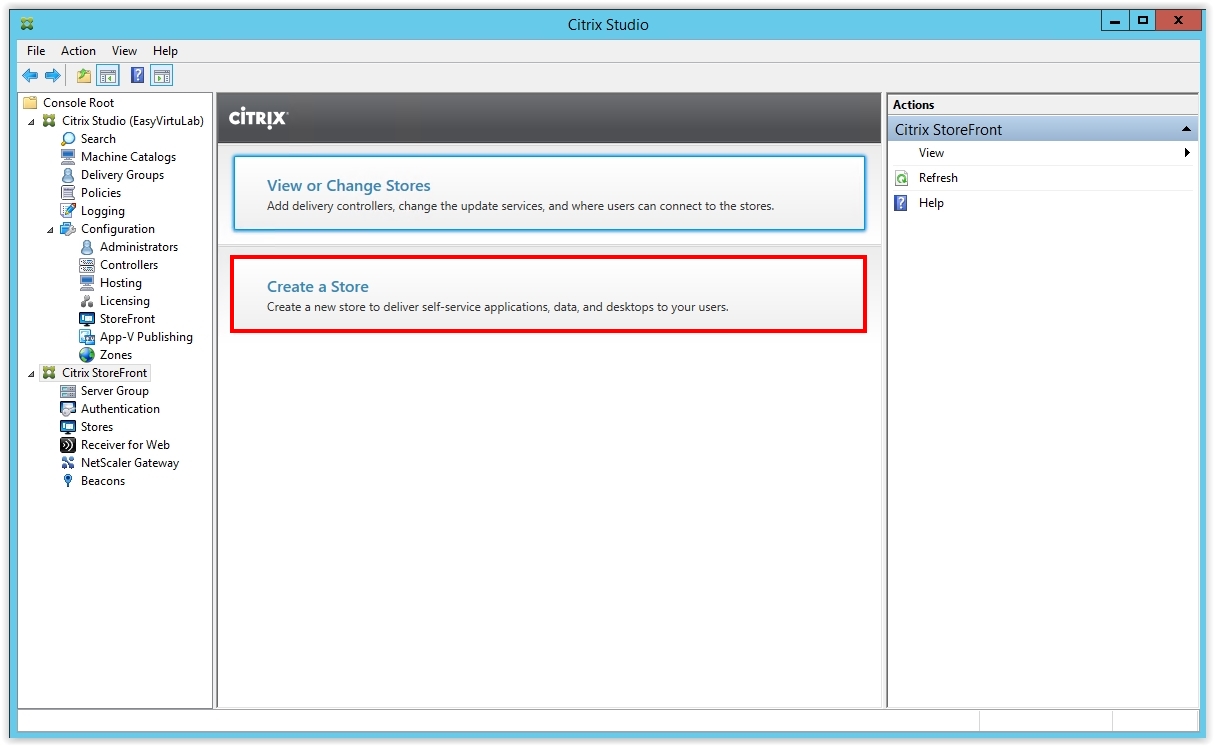This screenshot has height=746, width=1214.
Task: Open the Action menu
Action: pos(78,51)
